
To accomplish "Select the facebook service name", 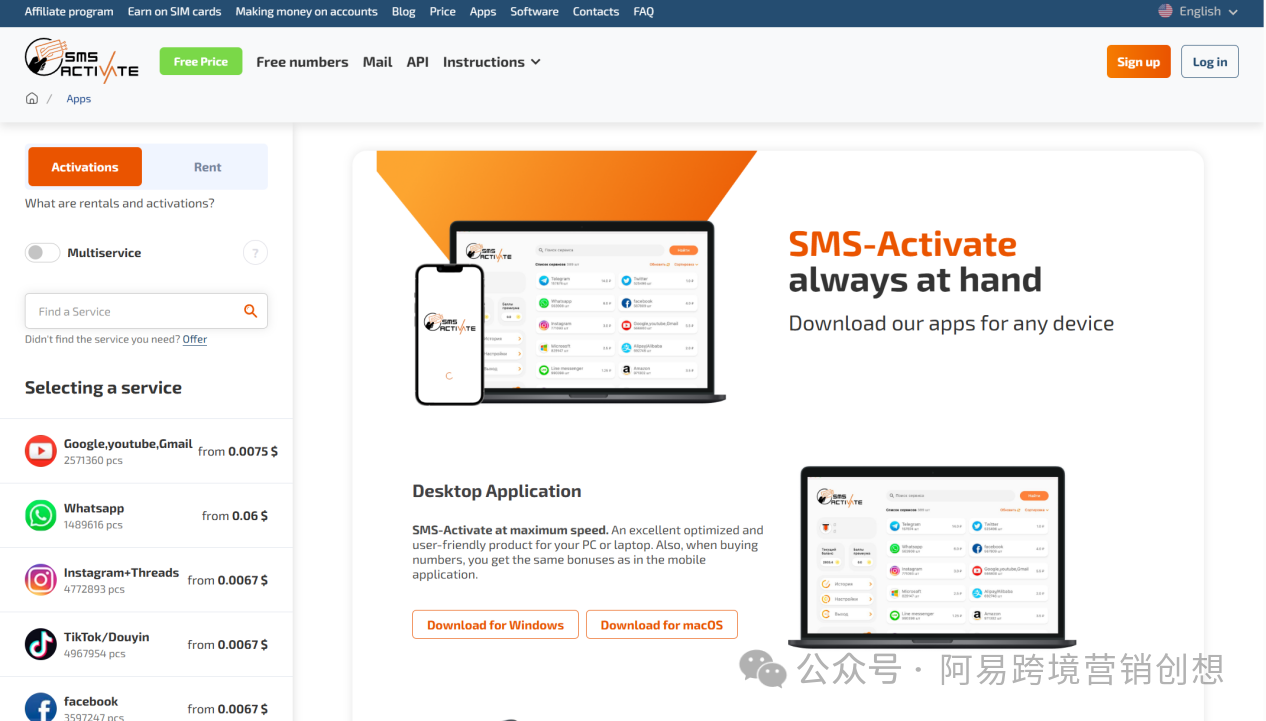I will 91,701.
